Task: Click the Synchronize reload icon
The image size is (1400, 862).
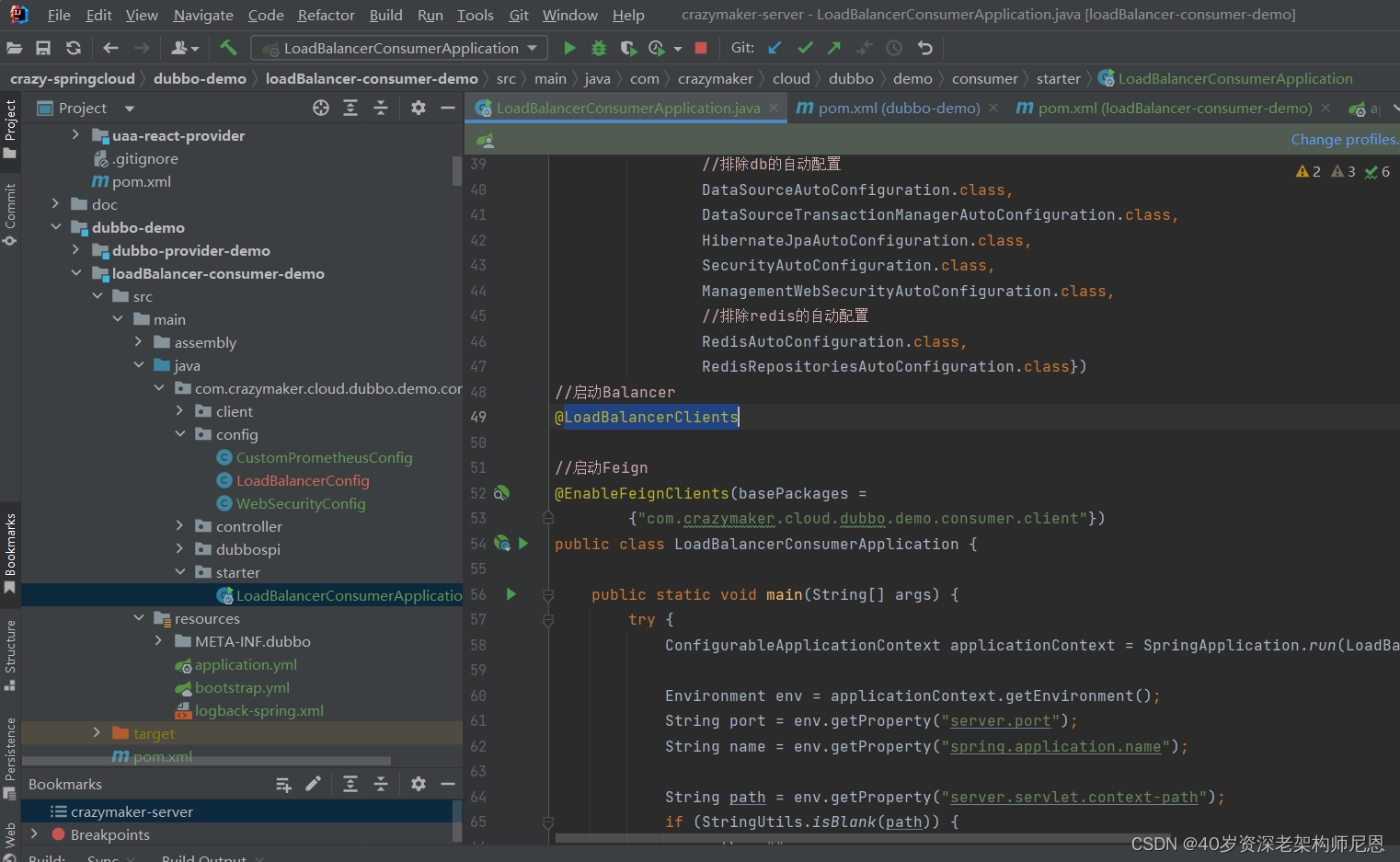Action: (74, 48)
